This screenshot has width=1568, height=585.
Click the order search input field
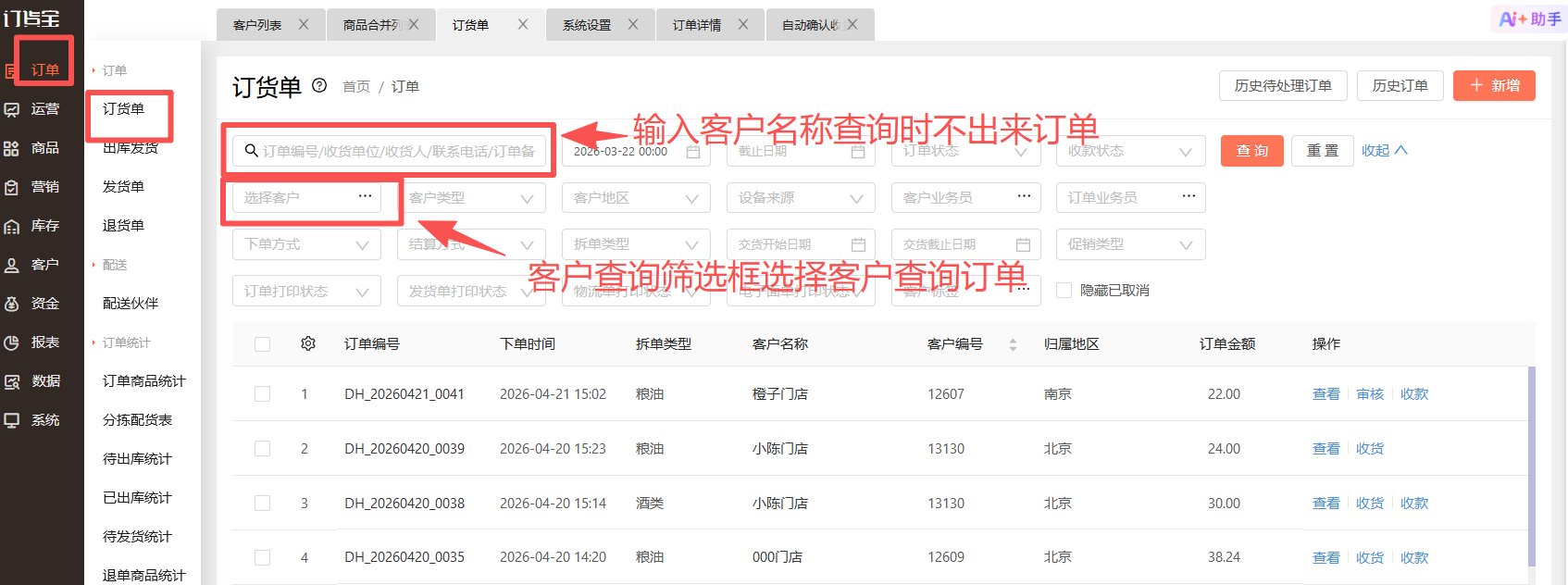tap(389, 151)
